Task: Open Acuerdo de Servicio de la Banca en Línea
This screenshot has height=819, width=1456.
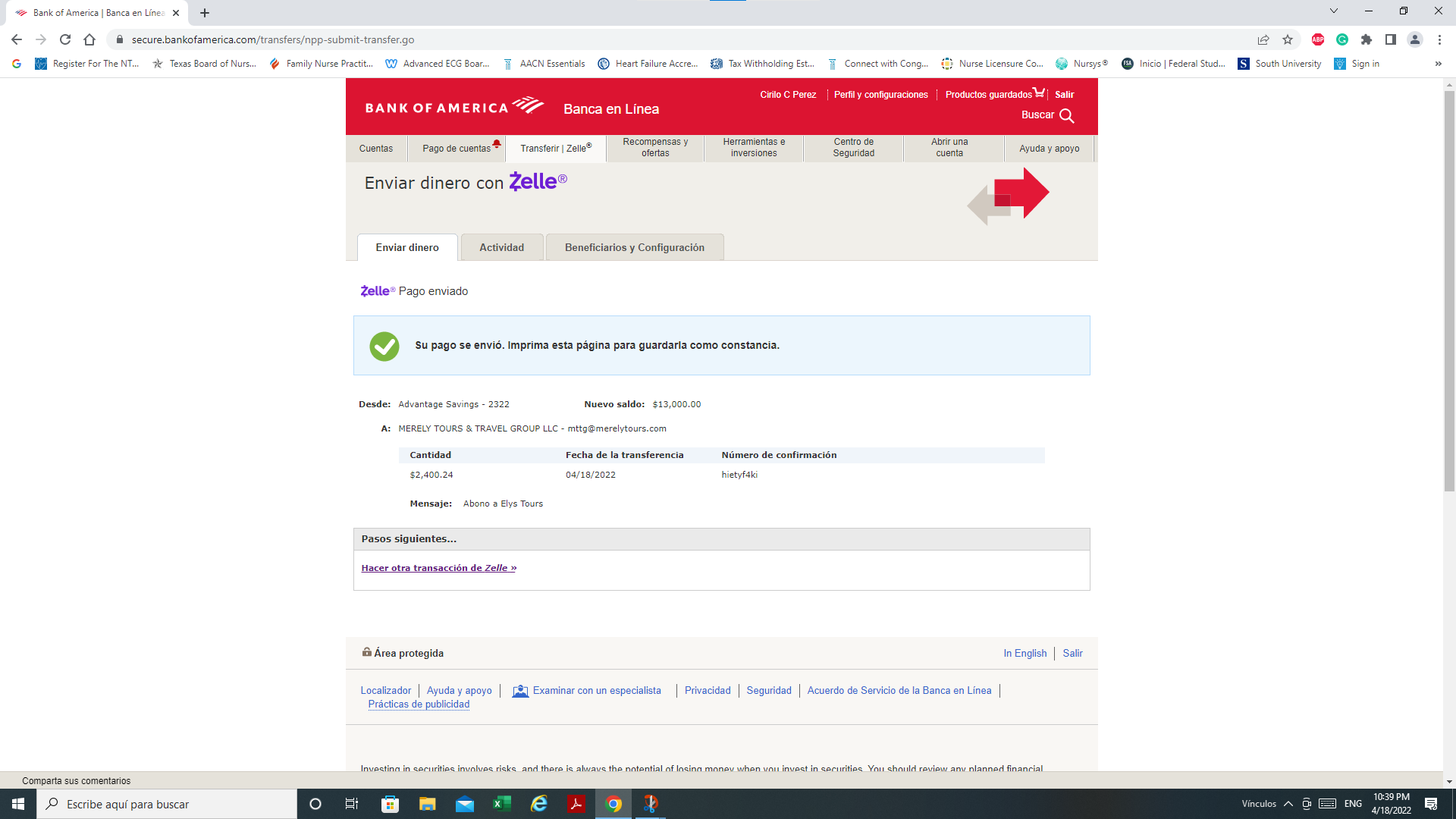Action: click(899, 691)
